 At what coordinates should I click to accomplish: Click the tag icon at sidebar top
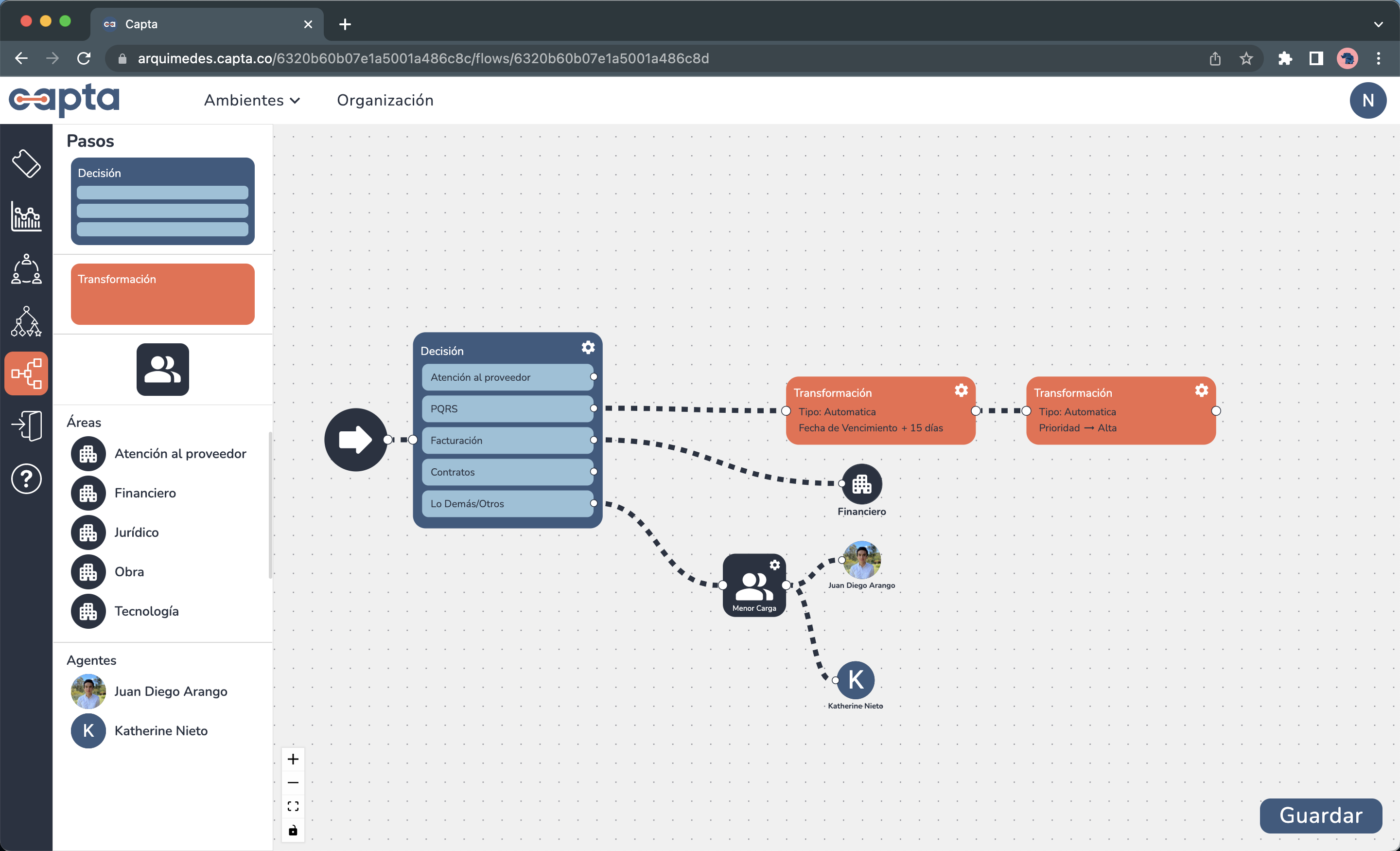26,164
